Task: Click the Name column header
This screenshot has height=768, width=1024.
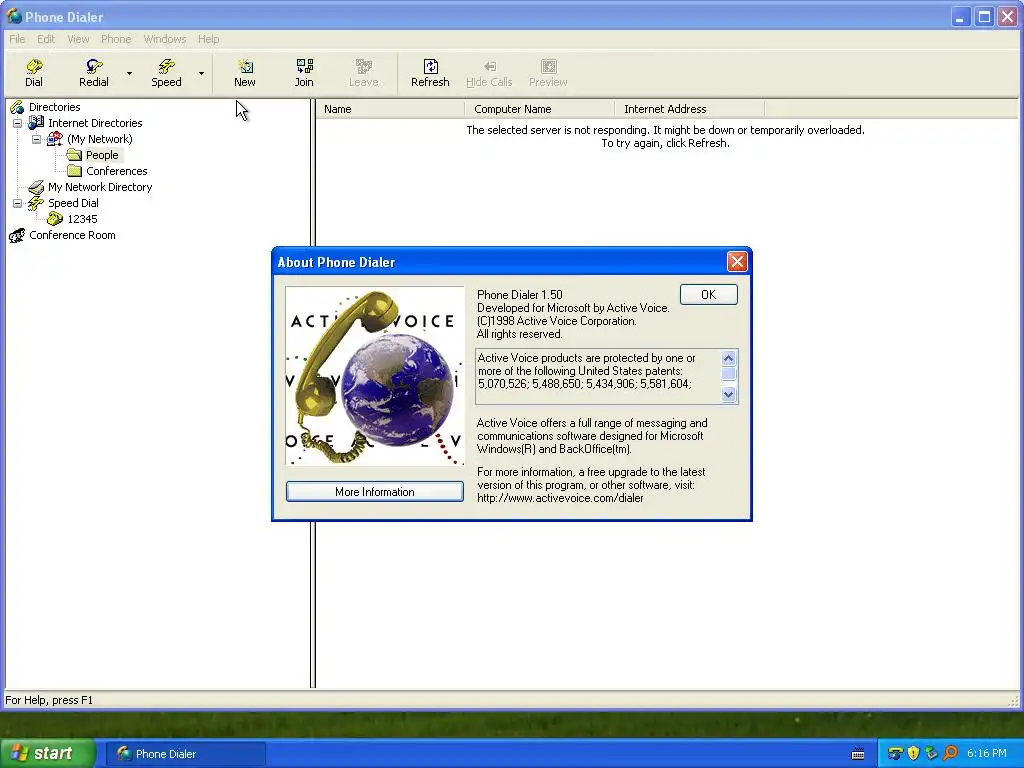Action: click(x=391, y=109)
